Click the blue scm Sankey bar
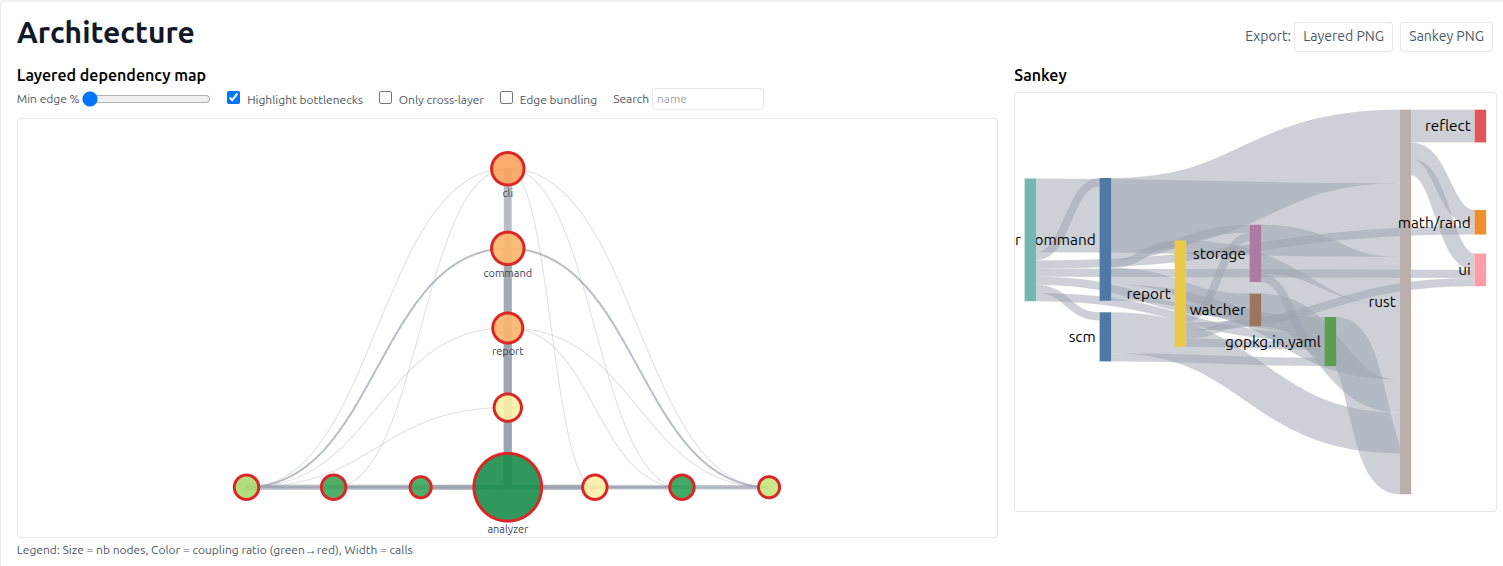This screenshot has width=1503, height=566. click(x=1105, y=336)
